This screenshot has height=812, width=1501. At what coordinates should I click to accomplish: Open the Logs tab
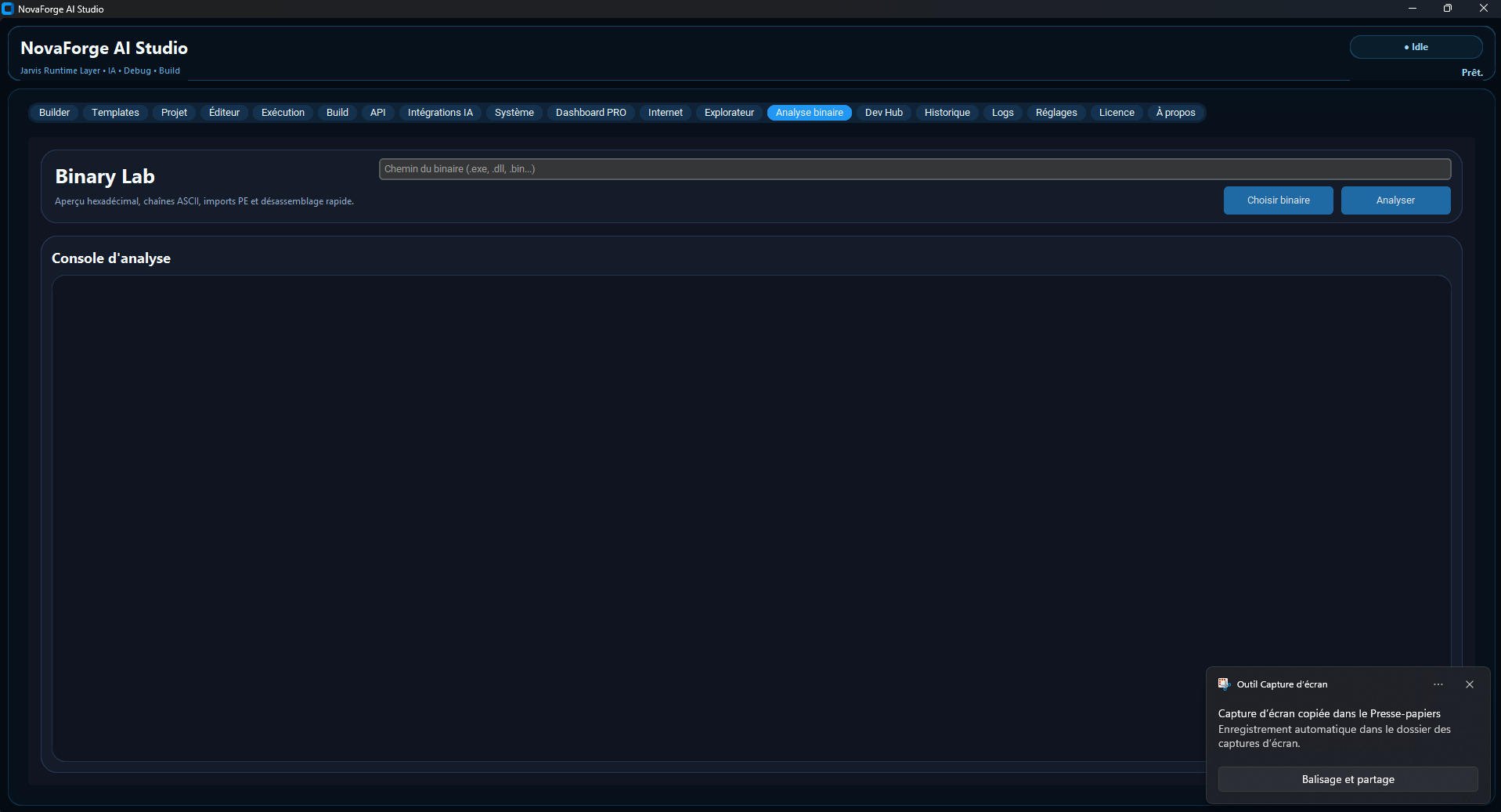(x=1003, y=113)
